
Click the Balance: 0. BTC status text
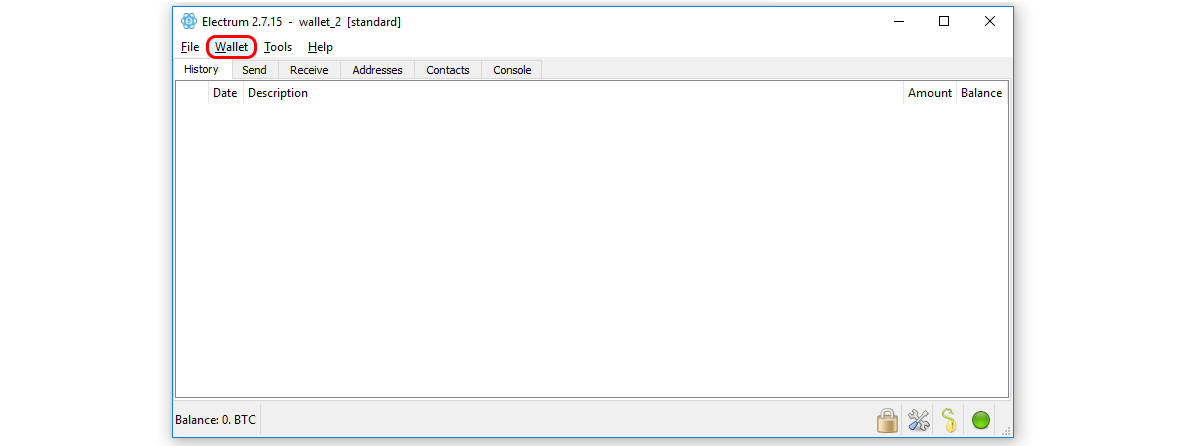216,420
